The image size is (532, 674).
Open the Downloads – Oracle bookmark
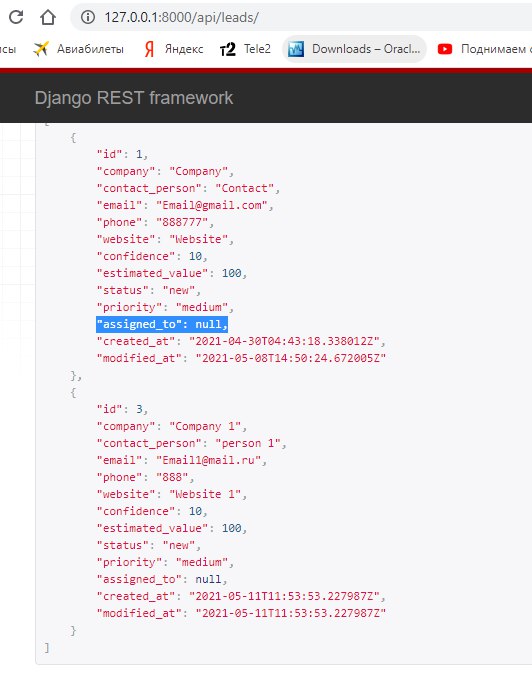(x=355, y=49)
